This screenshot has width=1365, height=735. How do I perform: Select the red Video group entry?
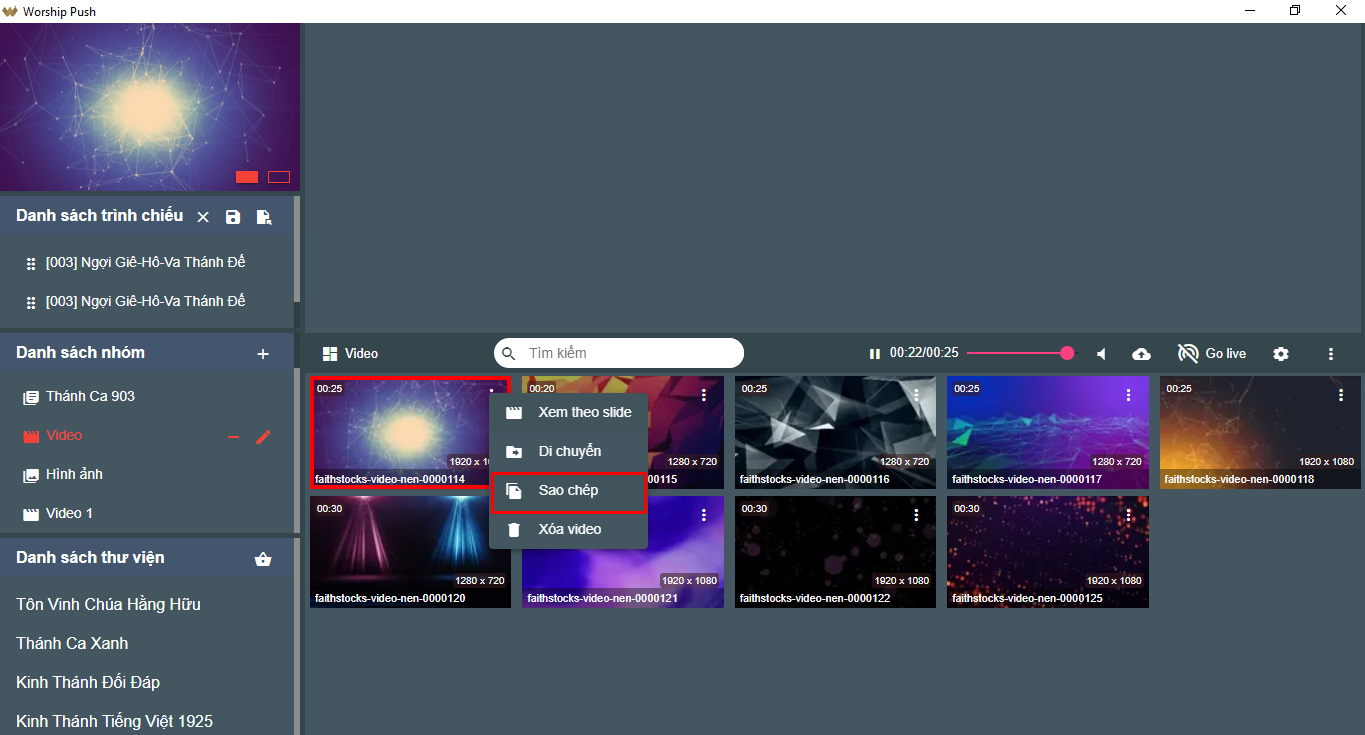click(x=64, y=436)
